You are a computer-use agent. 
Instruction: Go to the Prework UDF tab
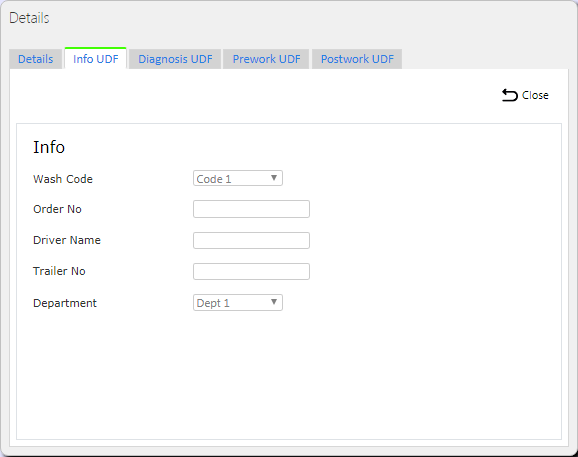(266, 59)
